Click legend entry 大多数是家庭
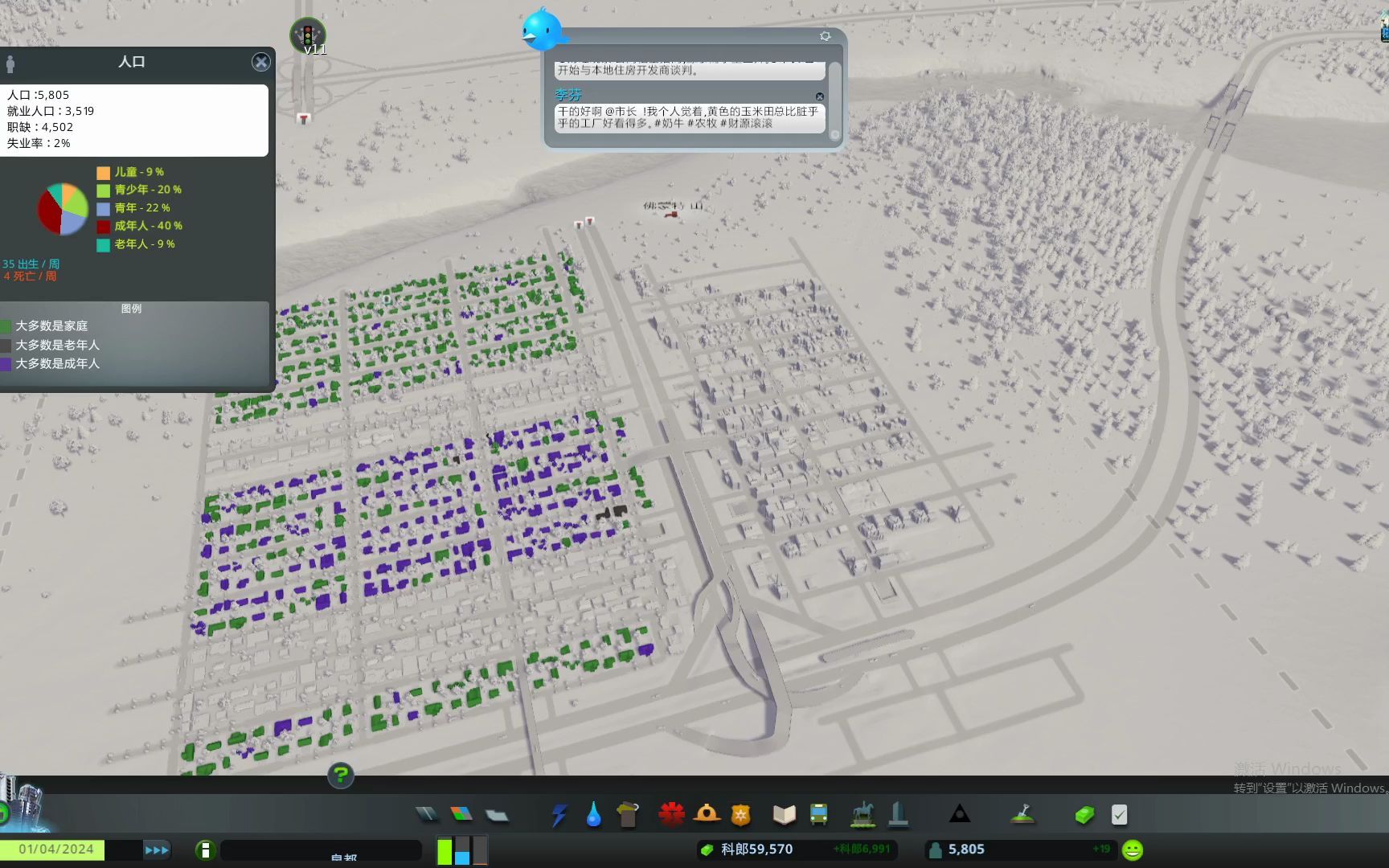Viewport: 1389px width, 868px height. click(x=51, y=326)
